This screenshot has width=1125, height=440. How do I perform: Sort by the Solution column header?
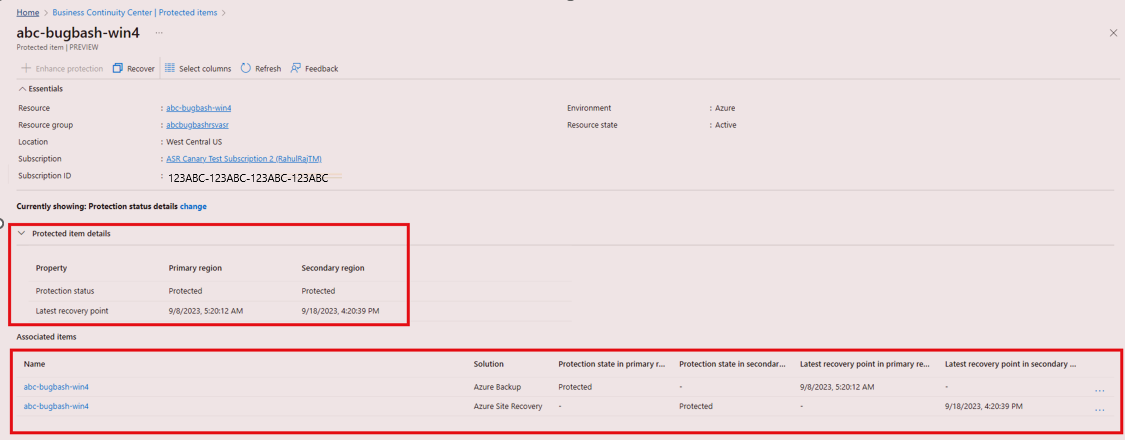tap(488, 365)
